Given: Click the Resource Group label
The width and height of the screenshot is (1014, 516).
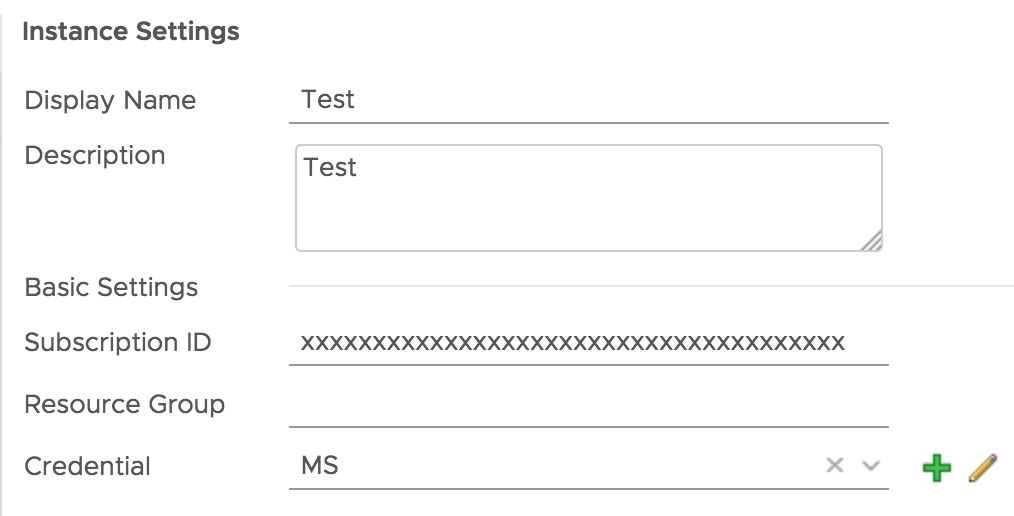Looking at the screenshot, I should click(x=125, y=405).
